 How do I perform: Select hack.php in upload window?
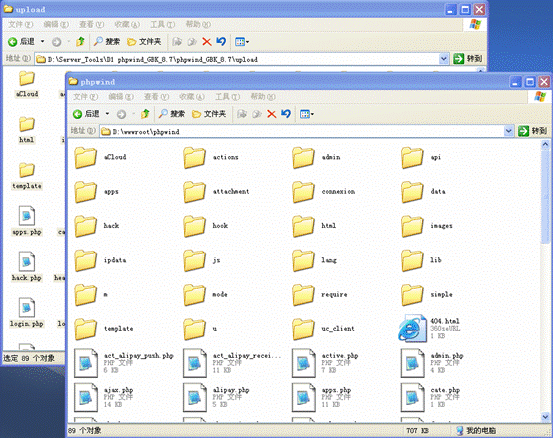27,267
